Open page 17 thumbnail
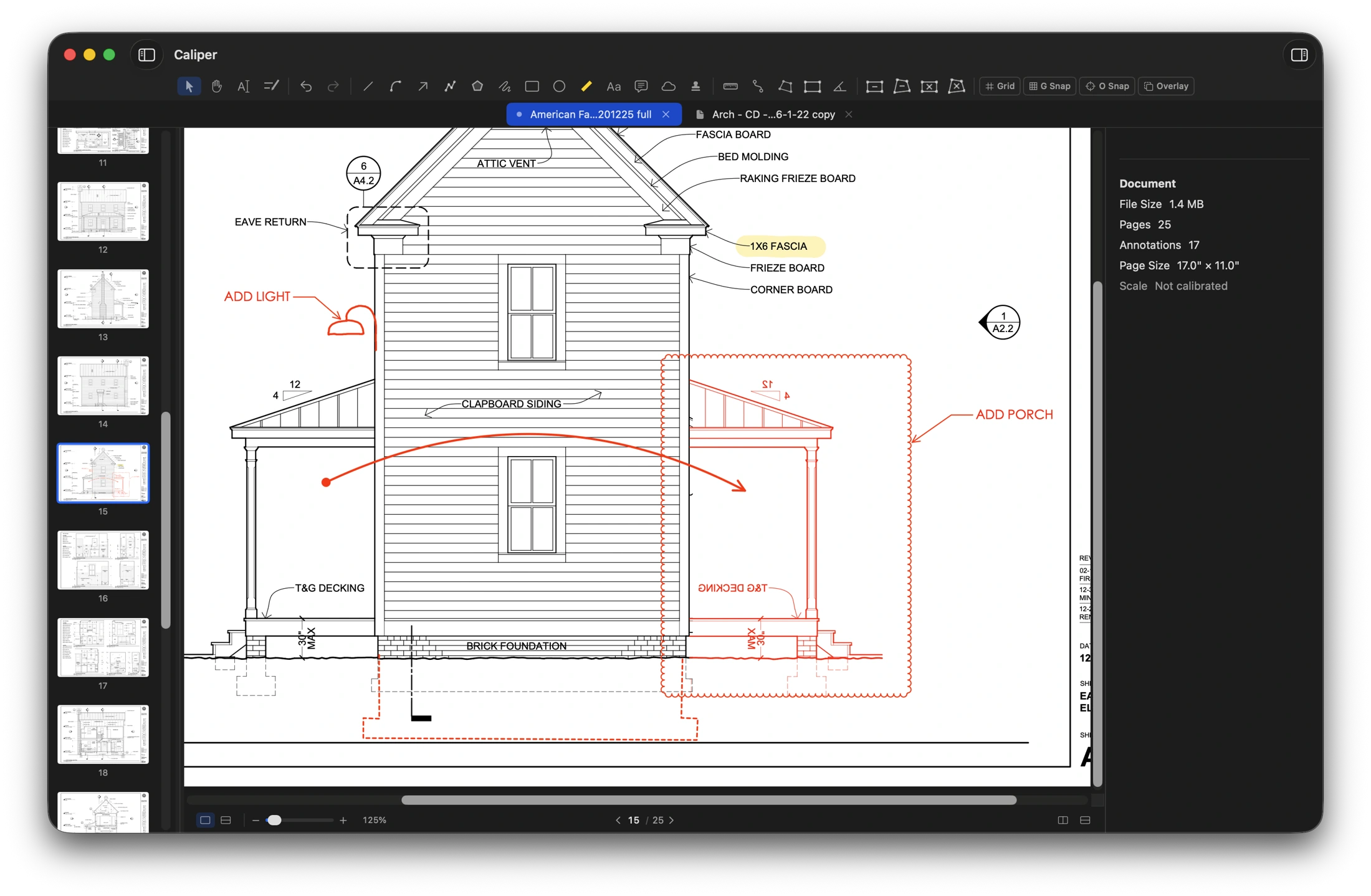This screenshot has width=1371, height=896. [103, 647]
